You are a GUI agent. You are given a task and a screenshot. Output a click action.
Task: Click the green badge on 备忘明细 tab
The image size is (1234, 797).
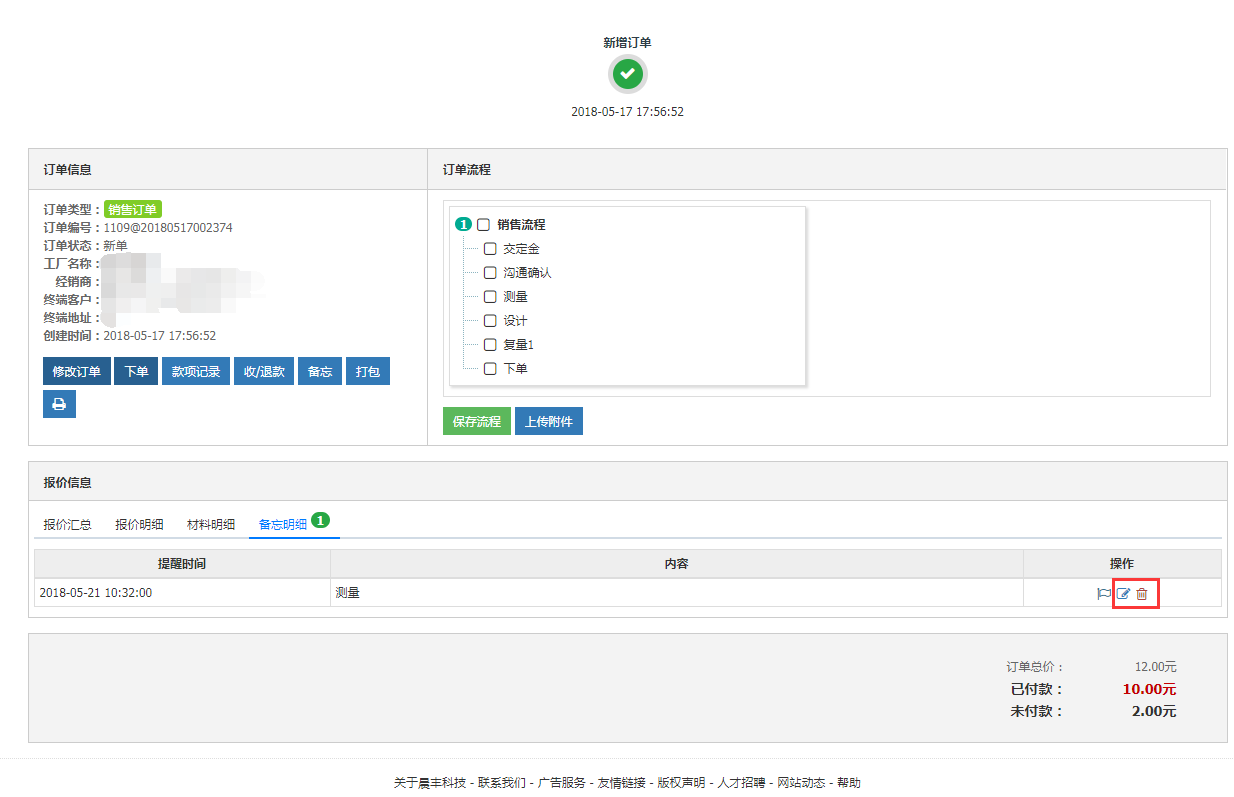[320, 520]
